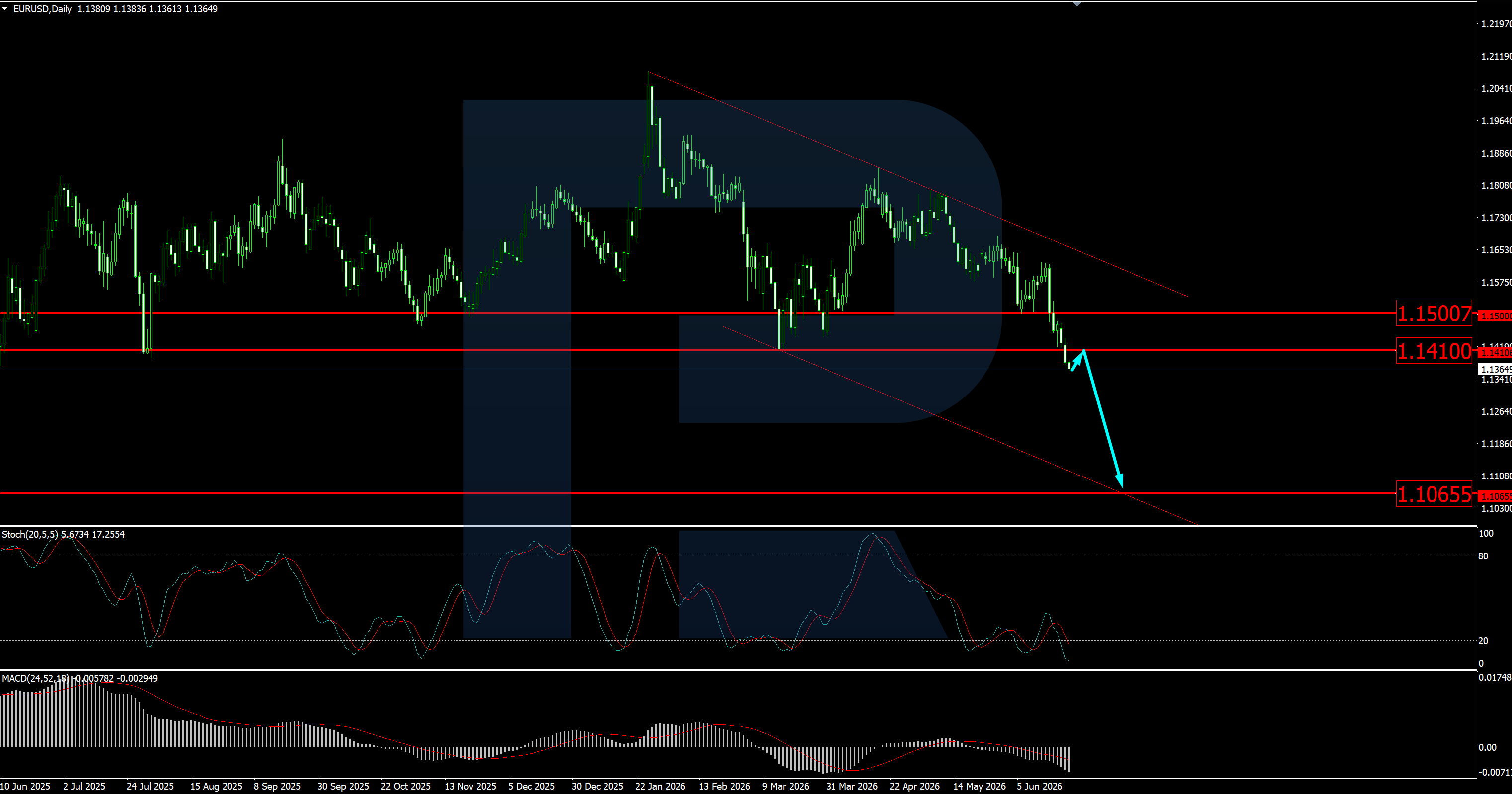Viewport: 1512px width, 794px height.
Task: Click the 1.19640 price axis label
Action: tap(1496, 121)
